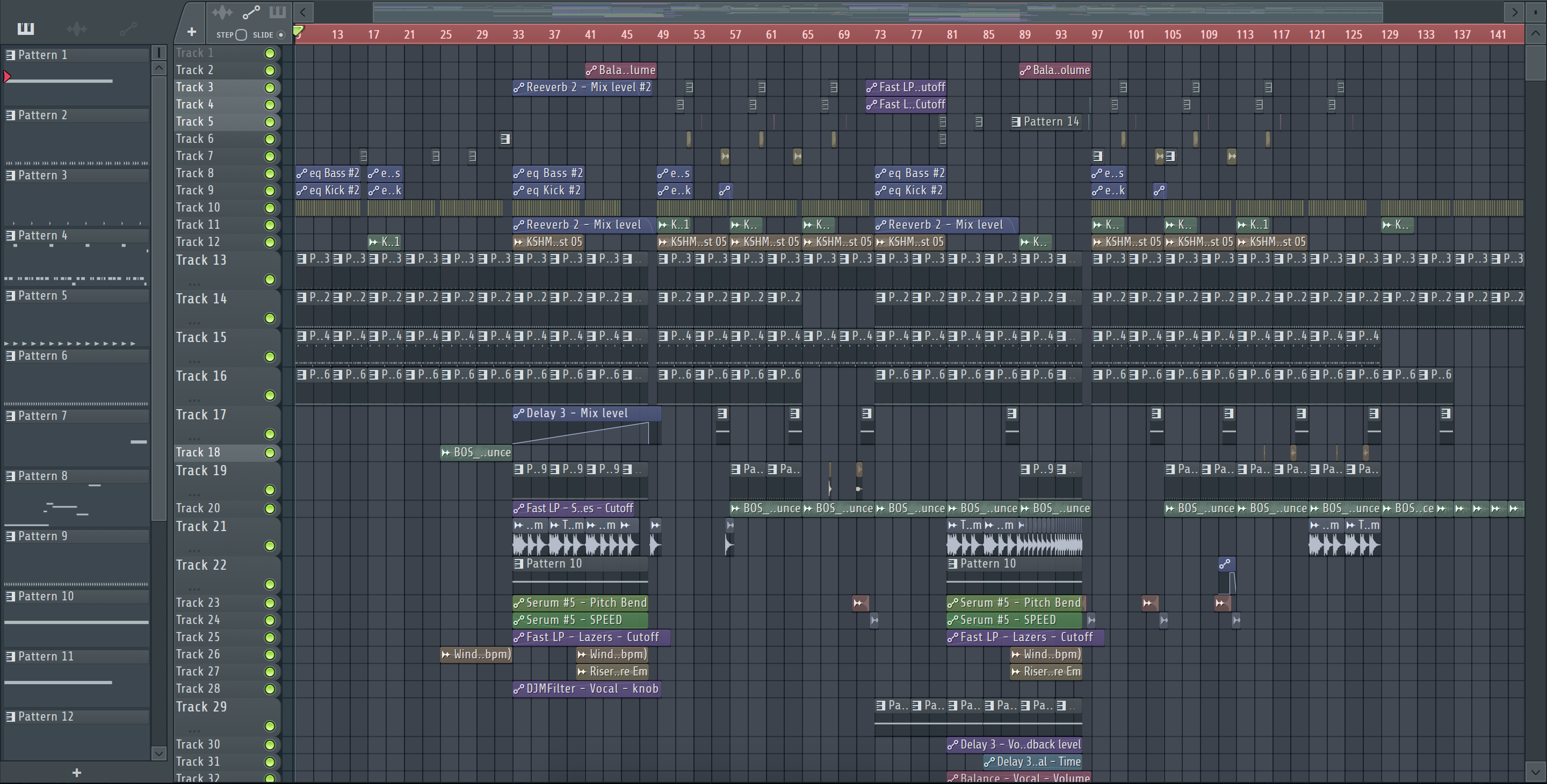Click the pattern clip icon on Track 6 near bar 31

point(505,139)
